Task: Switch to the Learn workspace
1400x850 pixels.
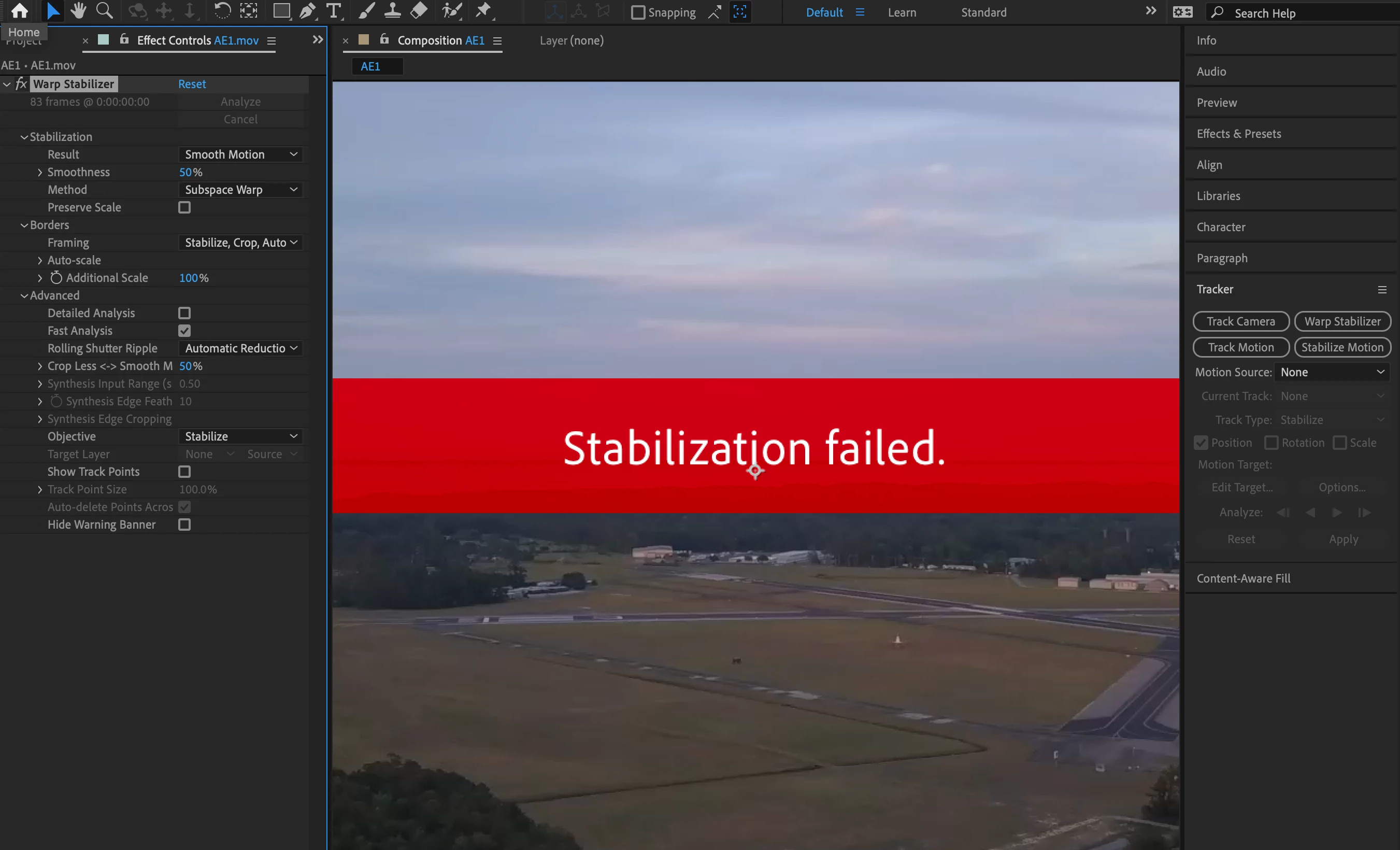Action: [x=902, y=12]
